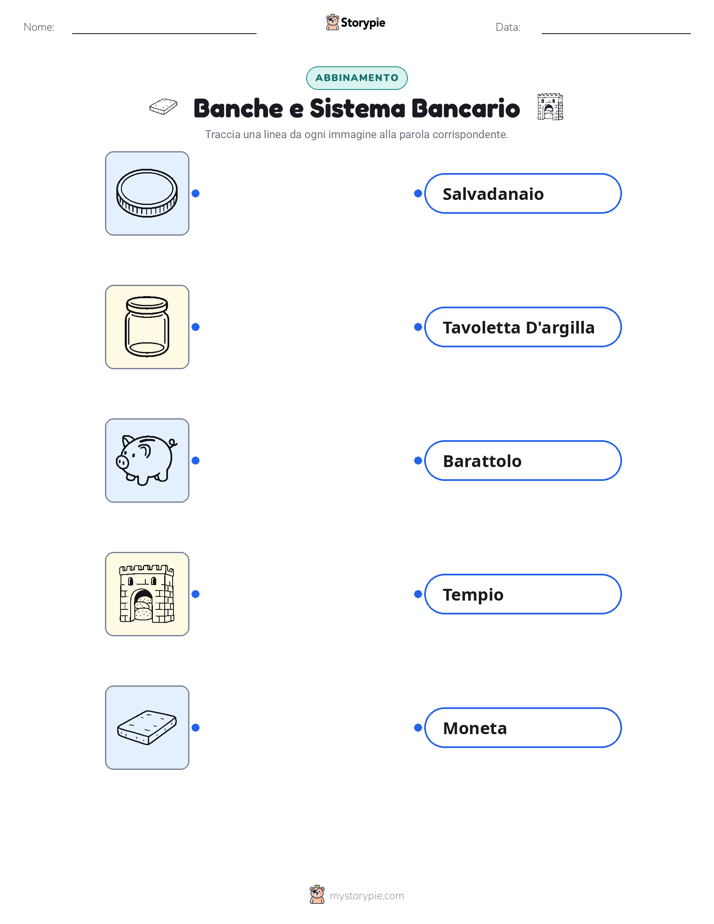Select the Salvadanaio word box
The height and width of the screenshot is (924, 714).
[x=523, y=193]
